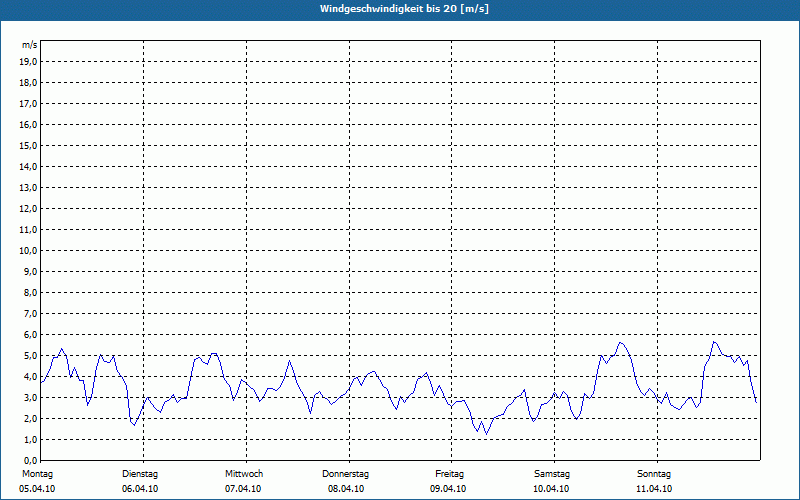
Task: Select the 18,0 y-axis label
Action: coord(28,83)
